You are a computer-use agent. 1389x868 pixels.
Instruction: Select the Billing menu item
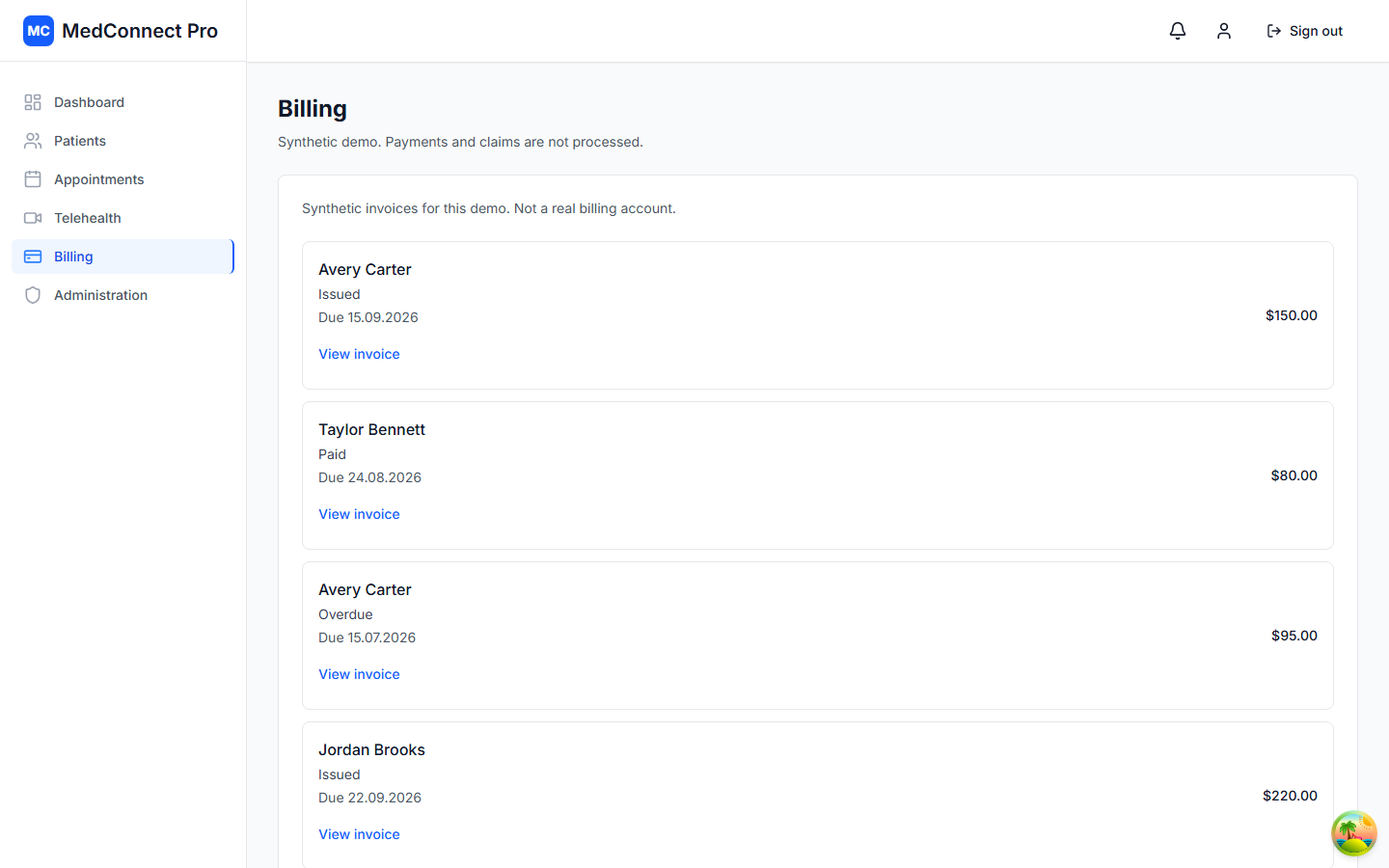(x=123, y=257)
